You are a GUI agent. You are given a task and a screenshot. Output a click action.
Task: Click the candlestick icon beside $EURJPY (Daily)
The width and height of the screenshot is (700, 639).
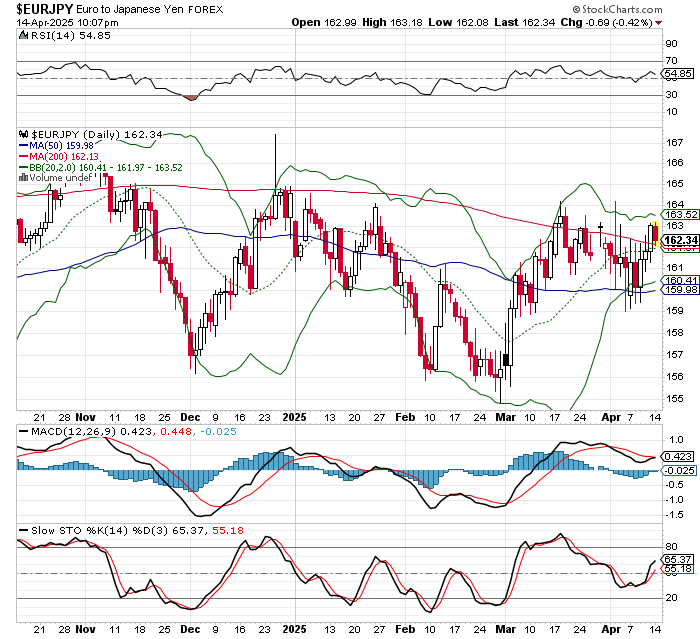(x=25, y=134)
